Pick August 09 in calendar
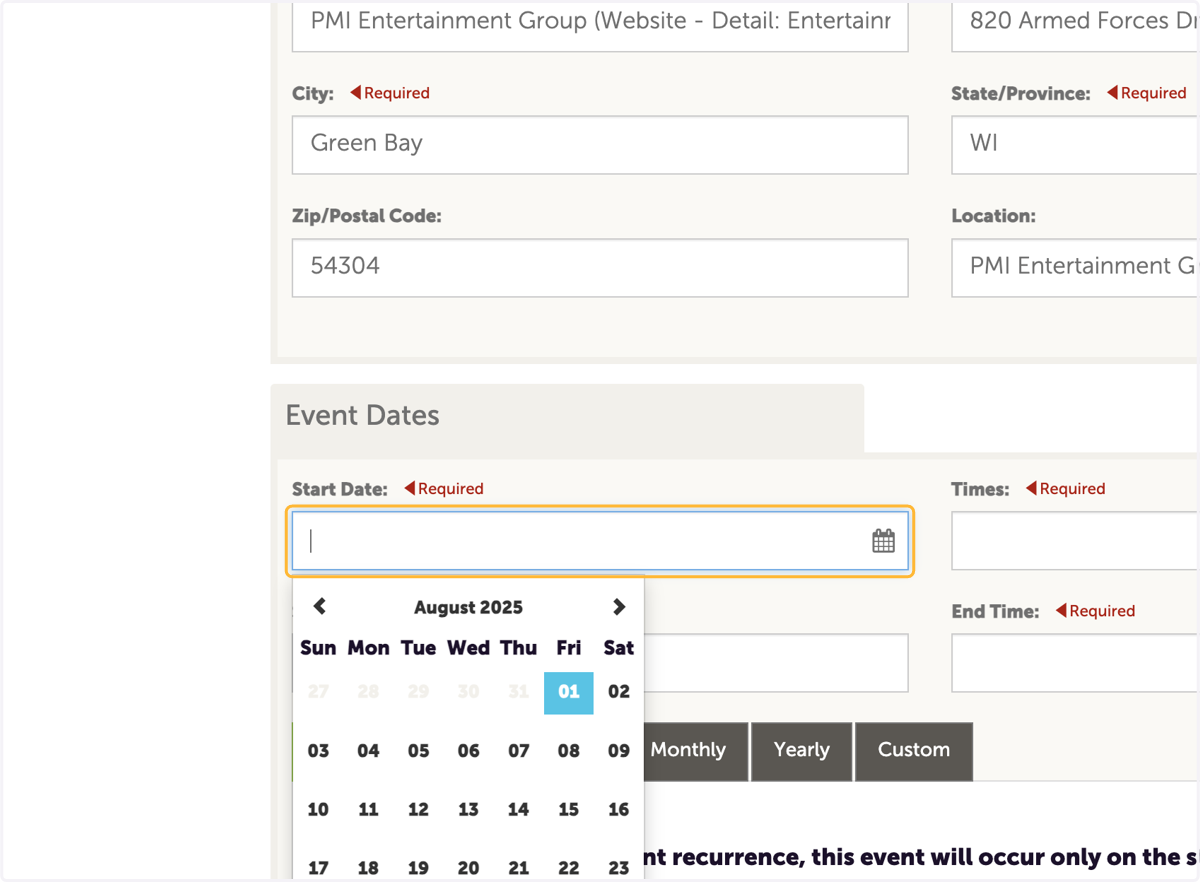Viewport: 1200px width, 882px height. (619, 751)
